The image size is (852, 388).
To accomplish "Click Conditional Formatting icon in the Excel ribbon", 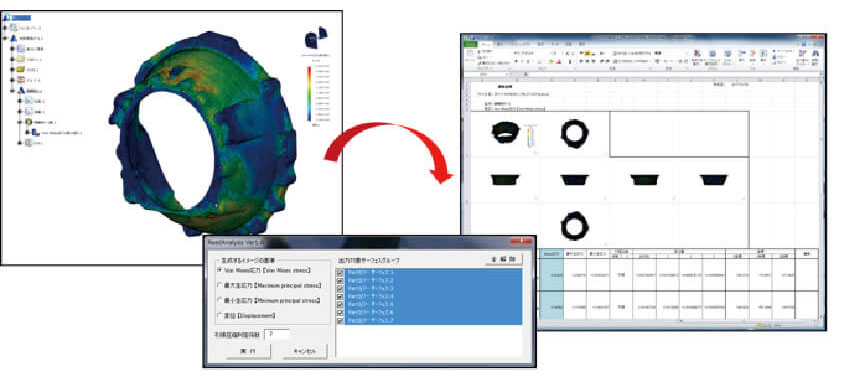I will (x=697, y=54).
